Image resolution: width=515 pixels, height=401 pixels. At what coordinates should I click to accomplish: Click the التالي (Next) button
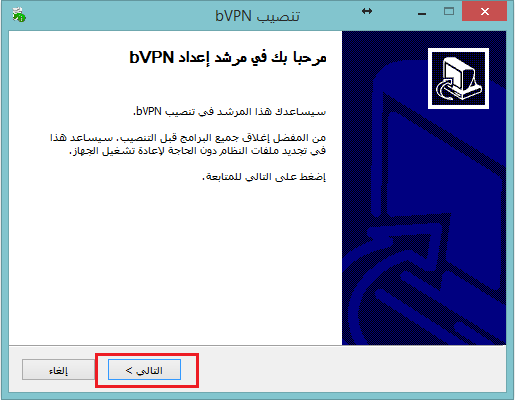(x=144, y=370)
